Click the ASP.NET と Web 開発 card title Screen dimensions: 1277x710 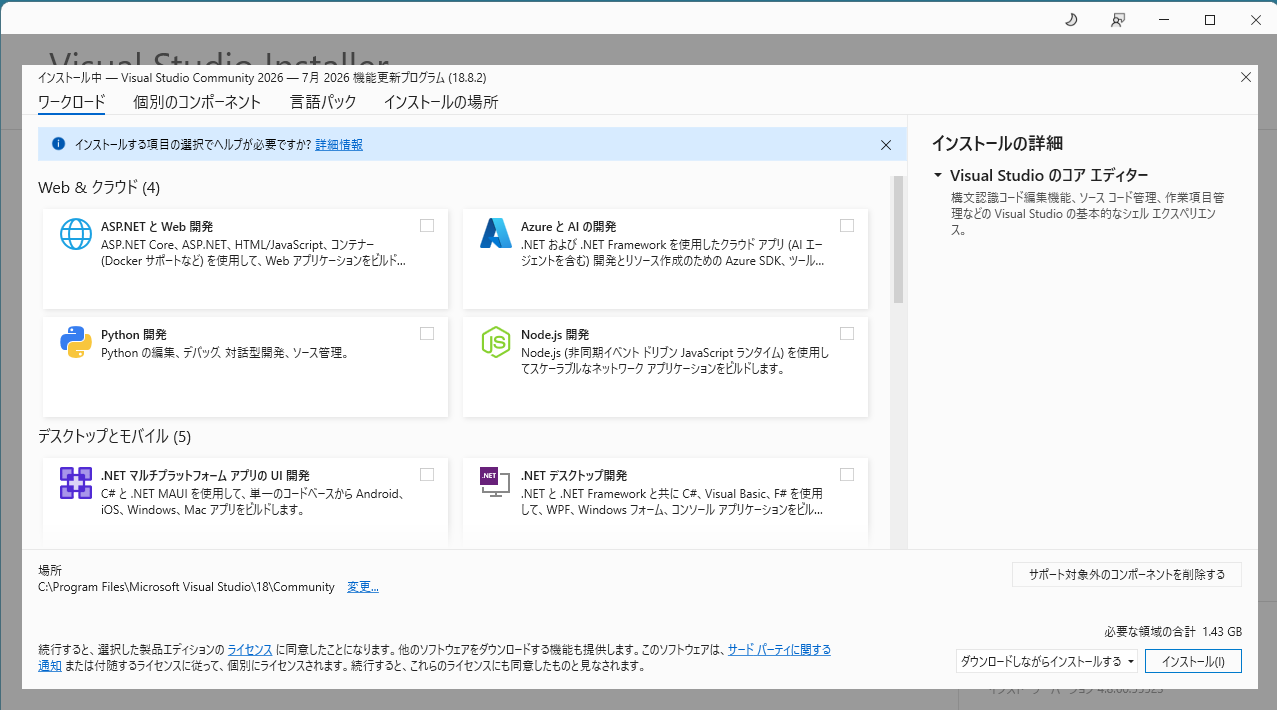click(157, 227)
